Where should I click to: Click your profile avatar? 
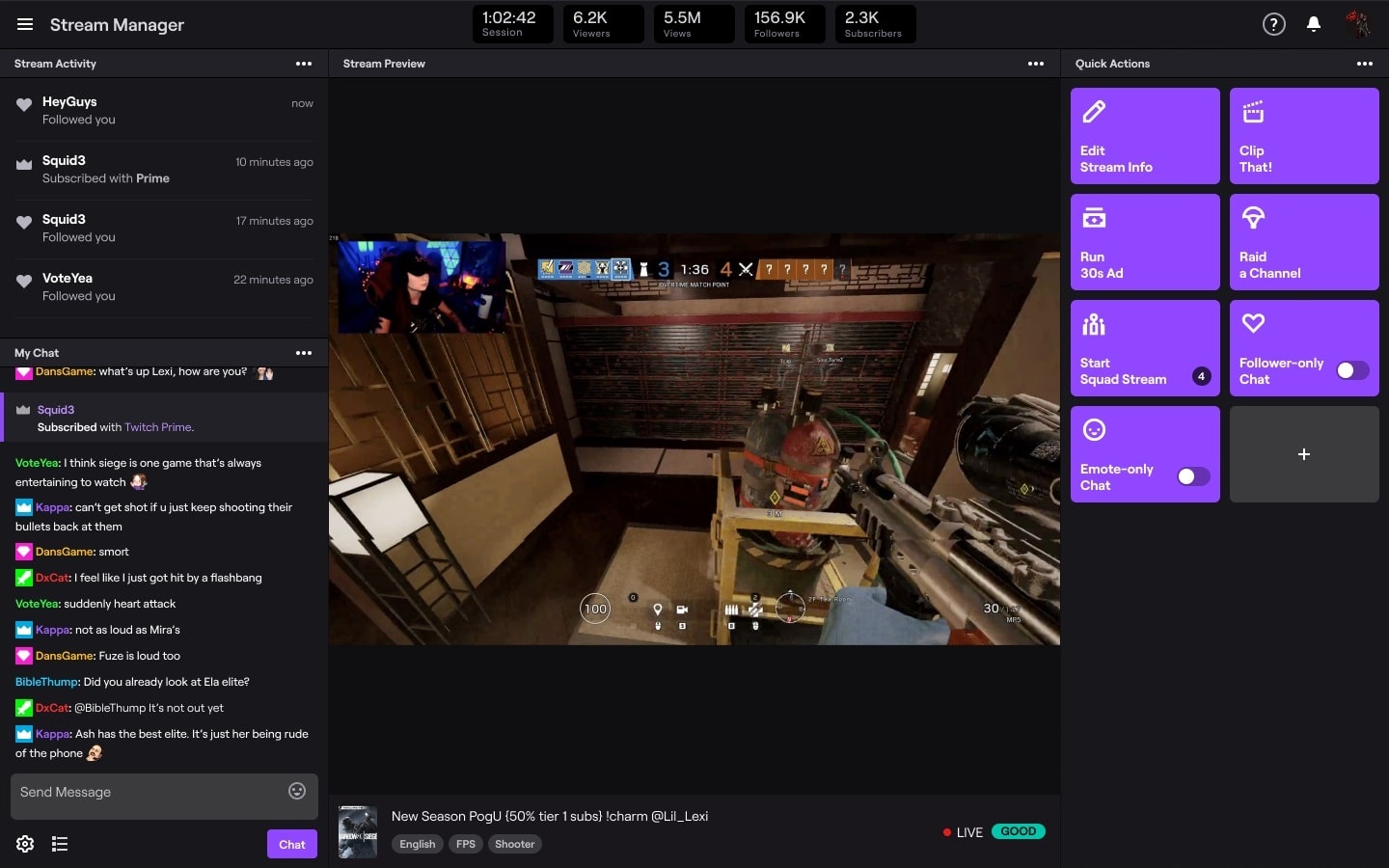pyautogui.click(x=1359, y=24)
